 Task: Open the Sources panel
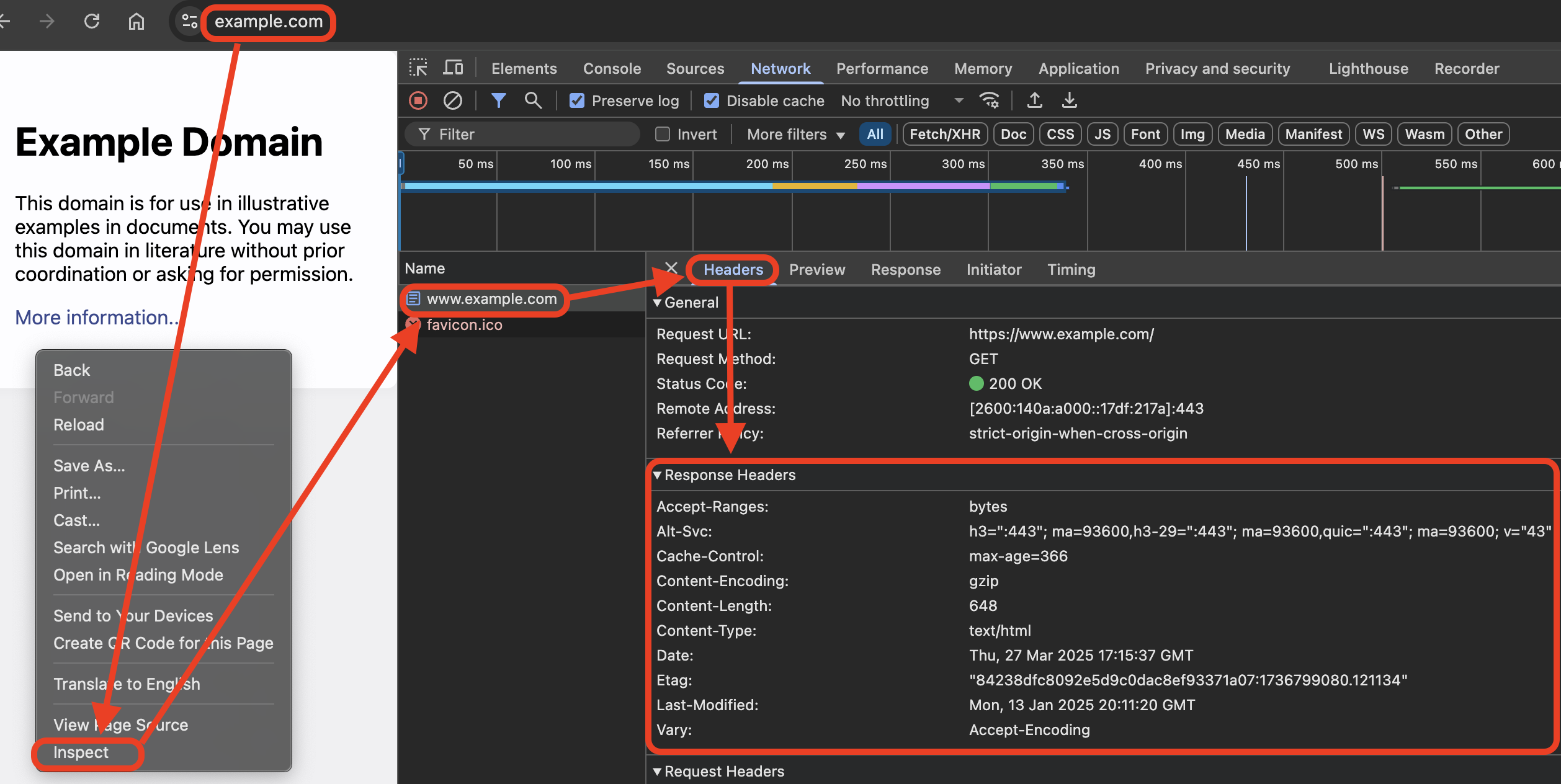coord(696,68)
